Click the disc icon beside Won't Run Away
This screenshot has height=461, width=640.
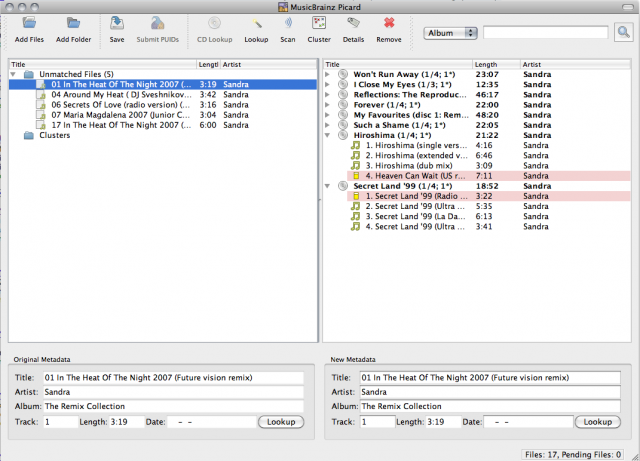tap(343, 74)
